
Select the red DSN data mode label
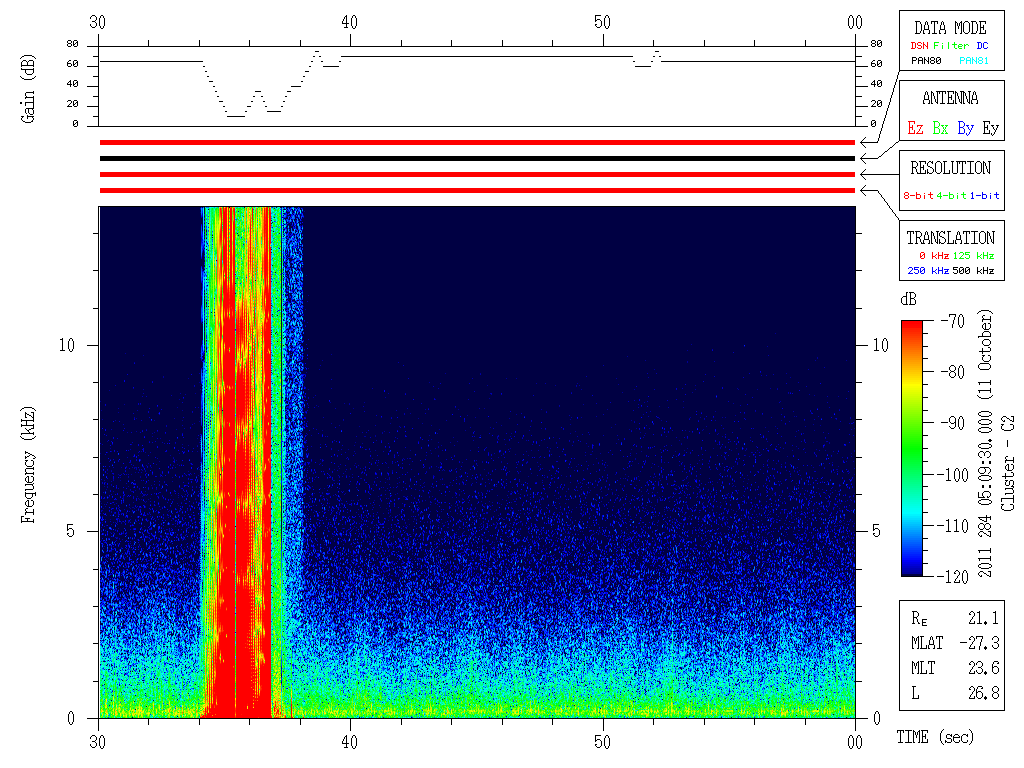(x=919, y=46)
